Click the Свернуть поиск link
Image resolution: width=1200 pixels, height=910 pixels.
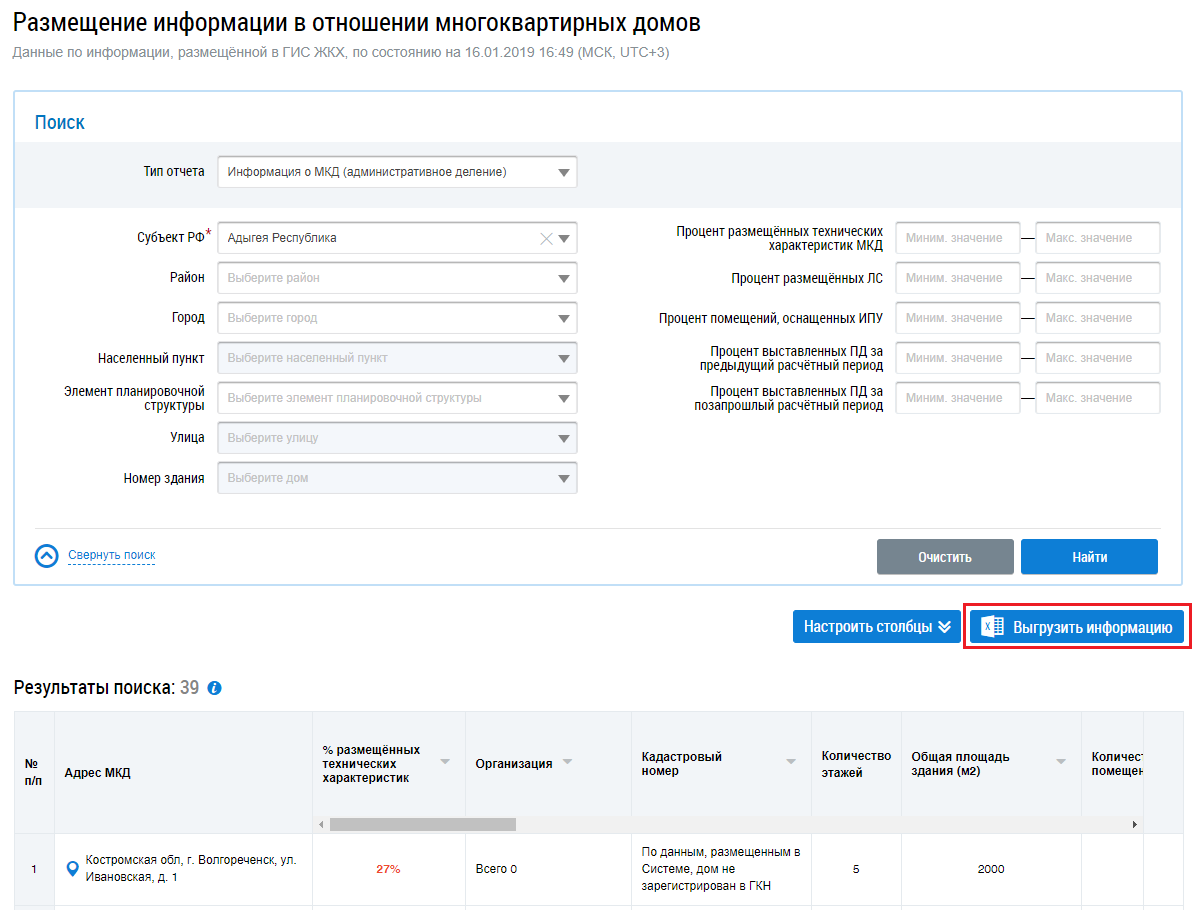point(112,555)
